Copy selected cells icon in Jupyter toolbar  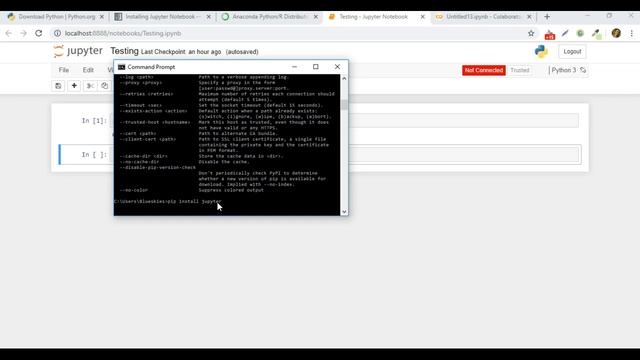tap(104, 86)
